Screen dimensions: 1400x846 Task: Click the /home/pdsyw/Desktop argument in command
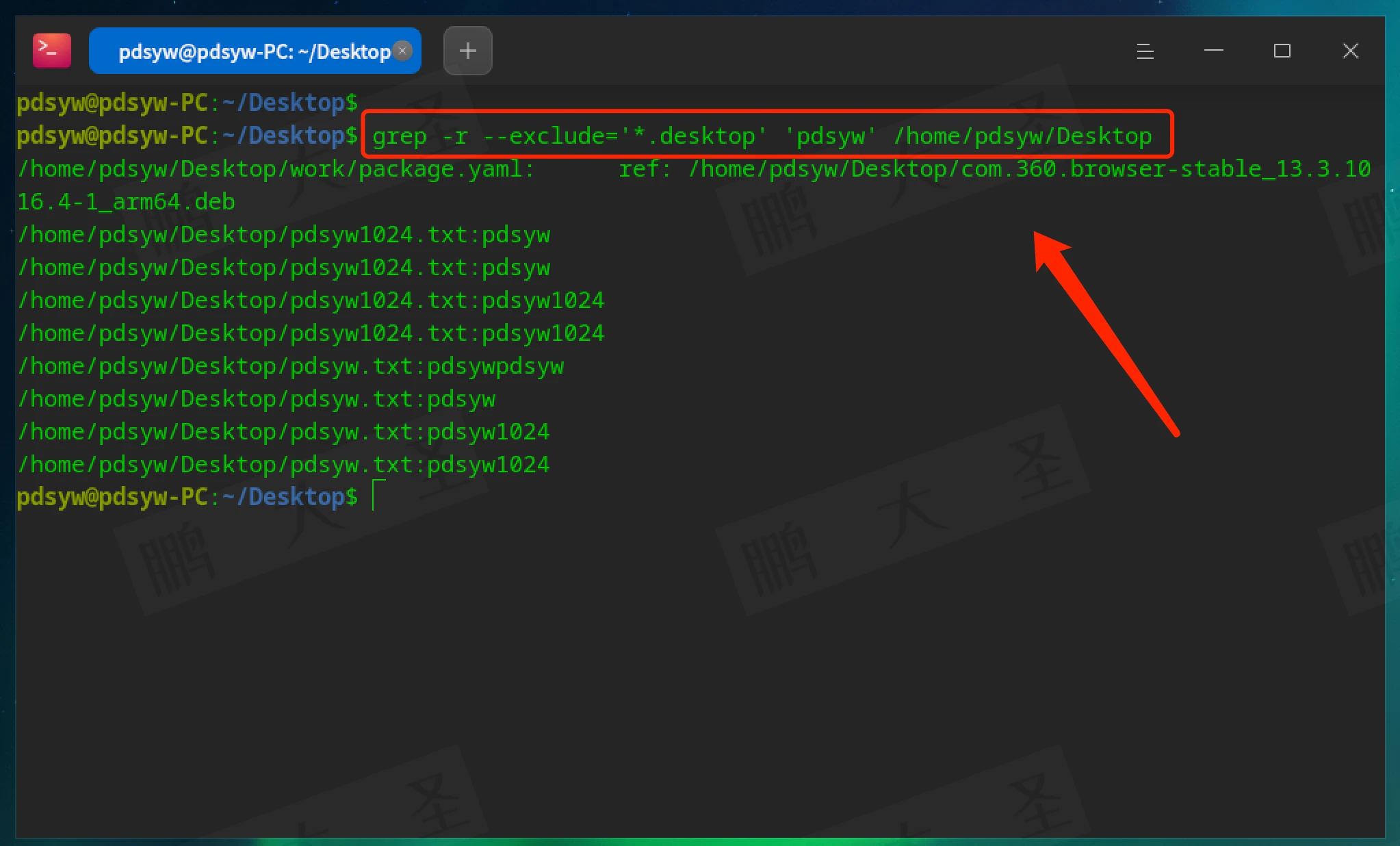[1022, 136]
